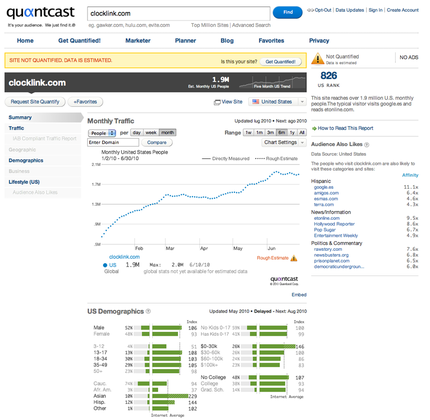
Task: Click the search box containing clocklink.com
Action: pos(179,14)
